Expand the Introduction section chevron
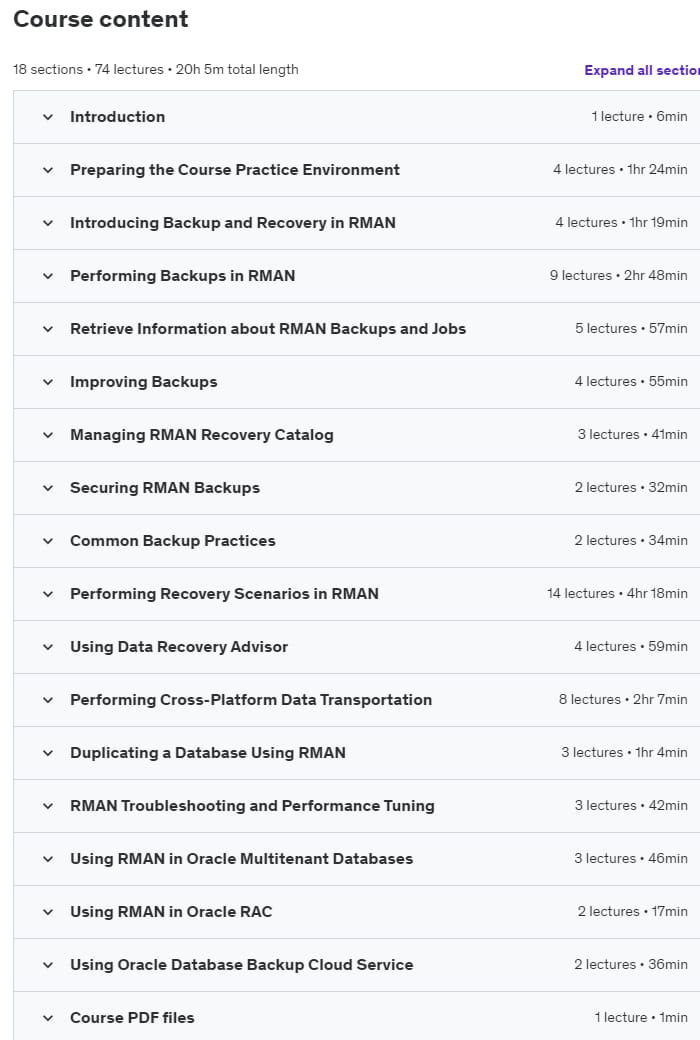Screen dimensions: 700x1040 tap(48, 117)
